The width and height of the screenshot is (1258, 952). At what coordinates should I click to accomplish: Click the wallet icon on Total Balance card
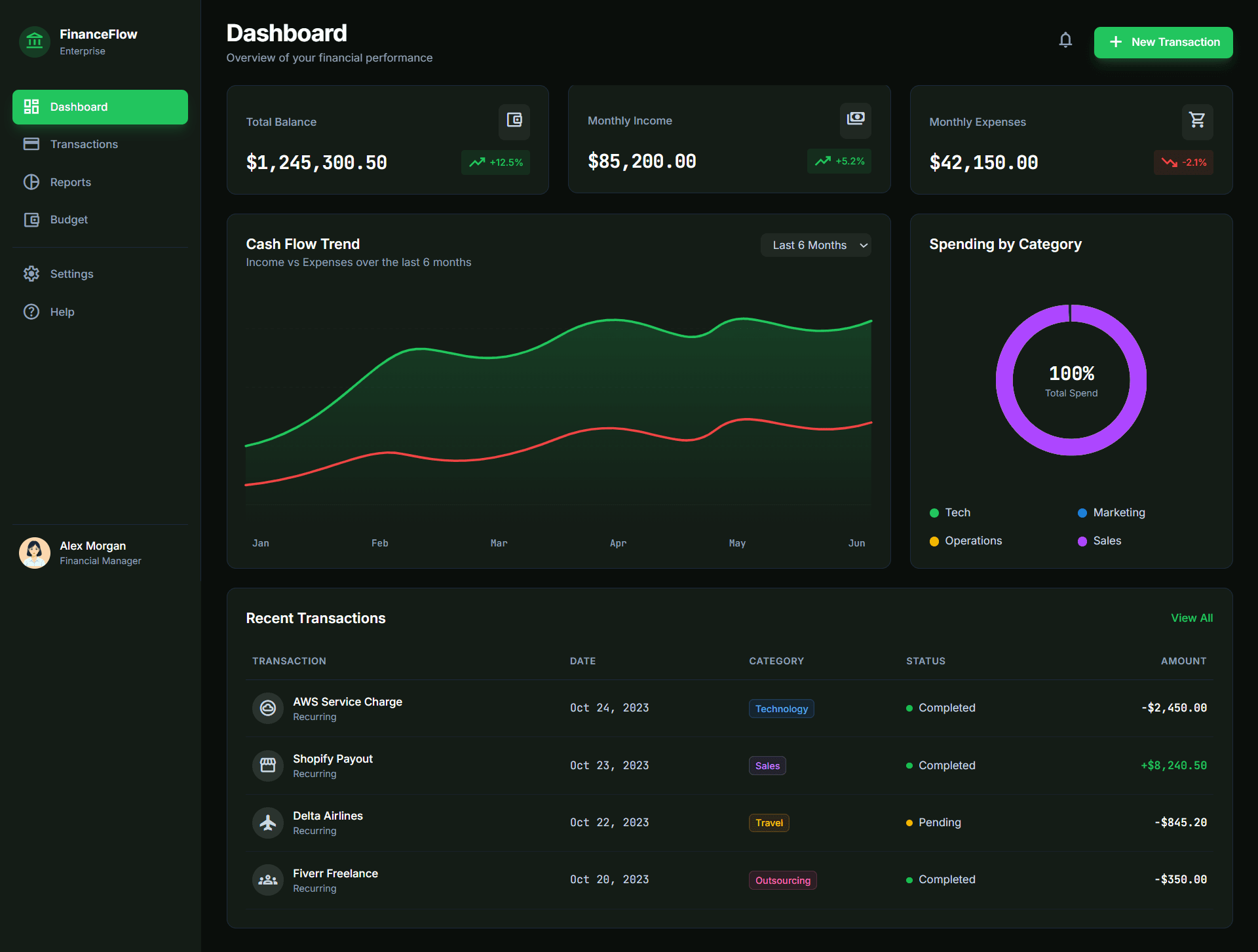514,121
